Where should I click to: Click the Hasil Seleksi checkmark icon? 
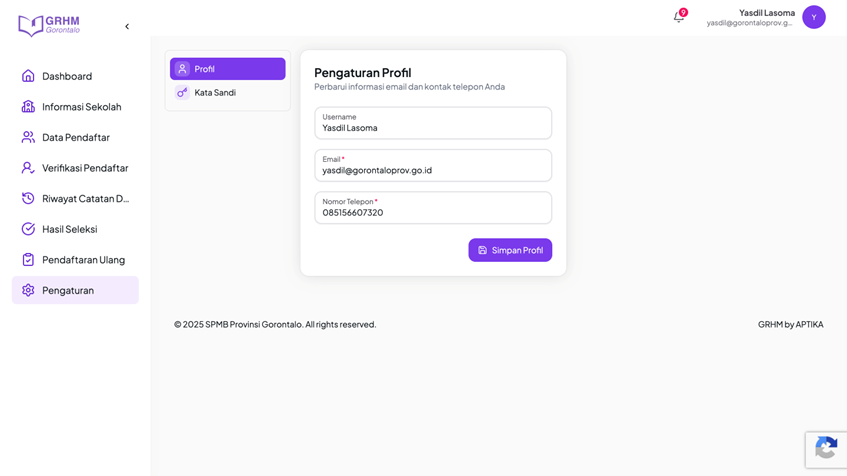[x=28, y=229]
